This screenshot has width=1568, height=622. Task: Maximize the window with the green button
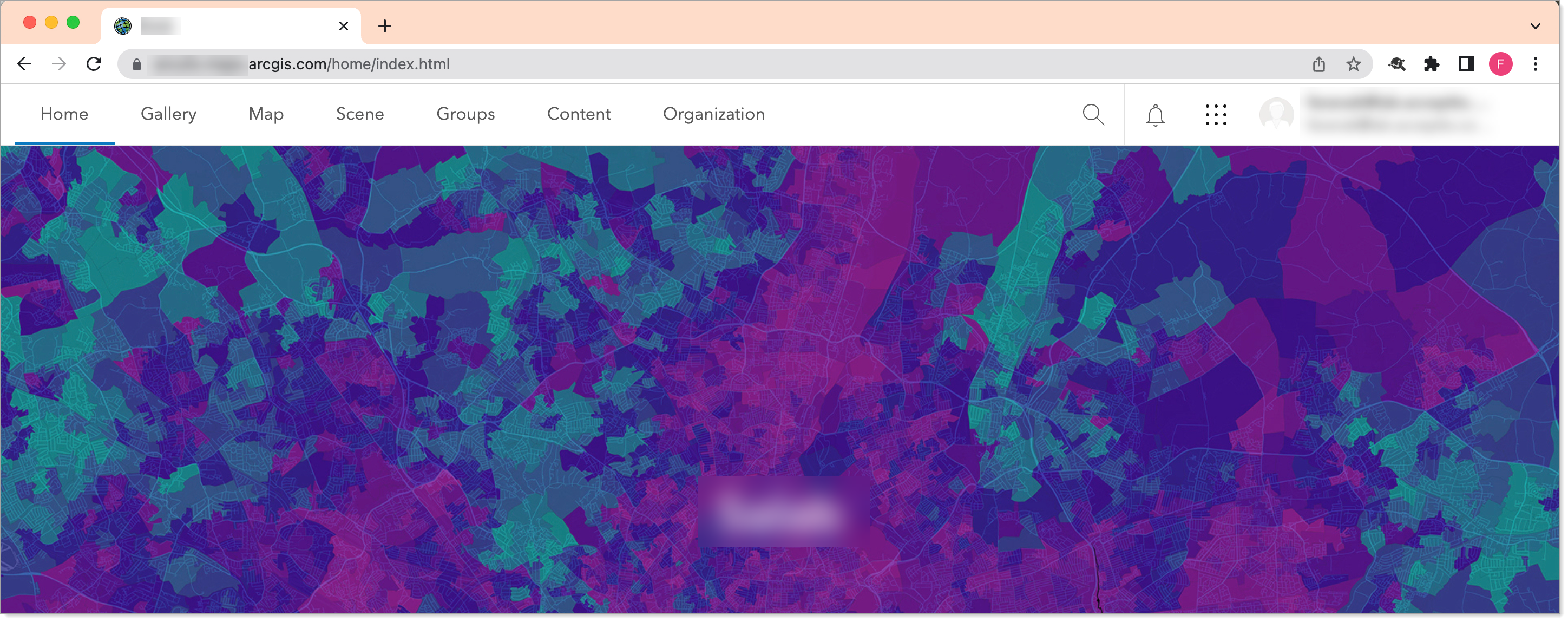73,23
